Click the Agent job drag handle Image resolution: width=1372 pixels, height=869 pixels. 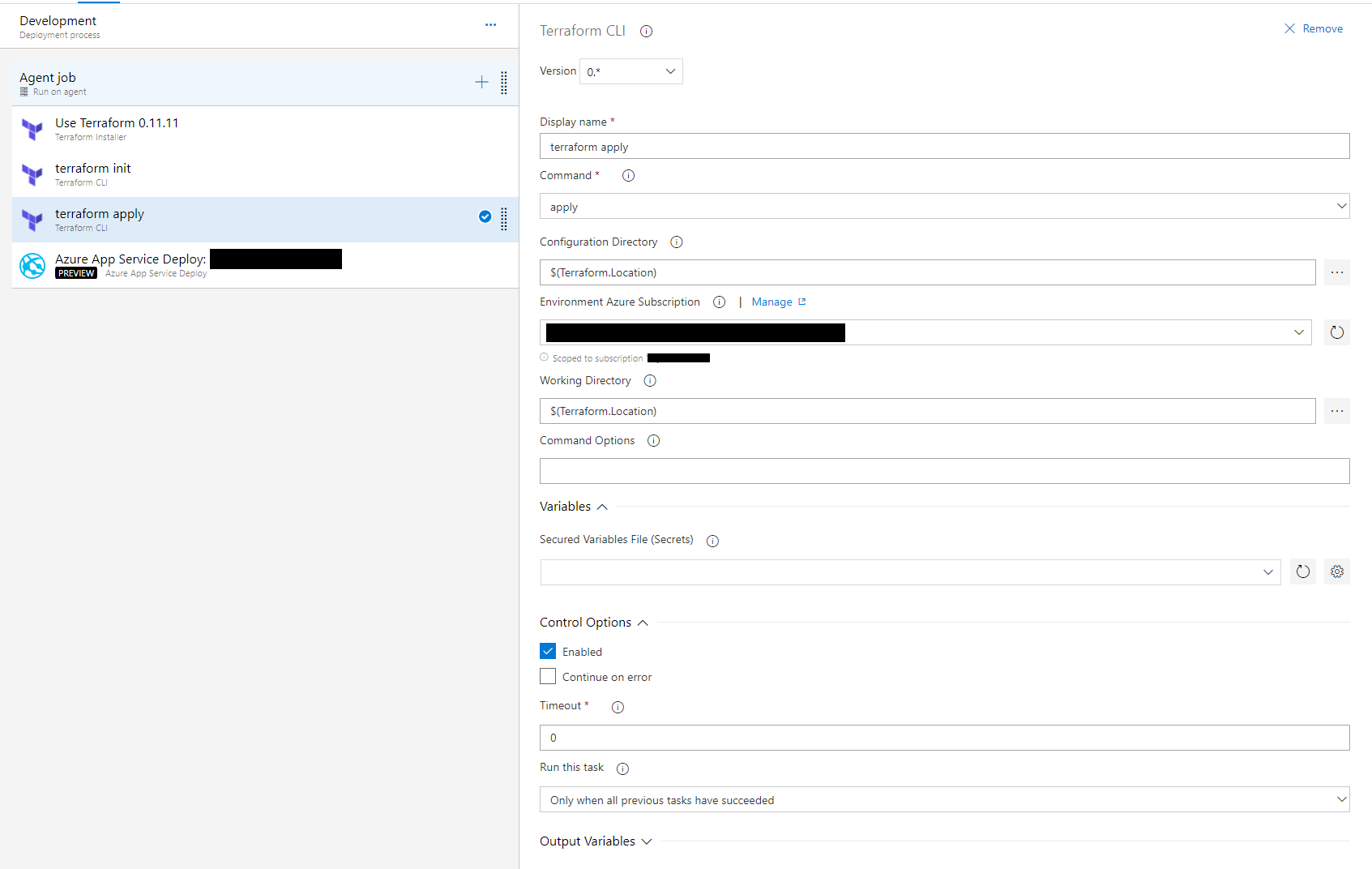tap(504, 83)
